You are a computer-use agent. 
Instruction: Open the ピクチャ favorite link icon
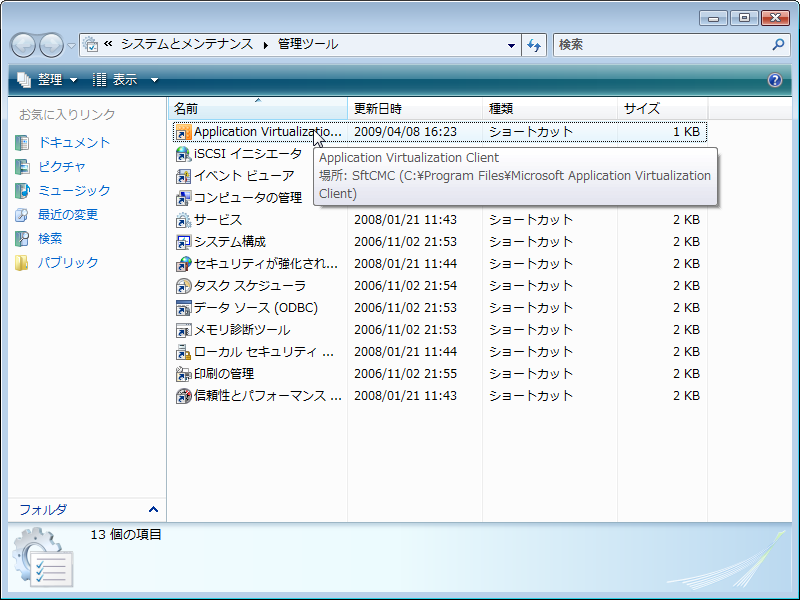[22, 167]
